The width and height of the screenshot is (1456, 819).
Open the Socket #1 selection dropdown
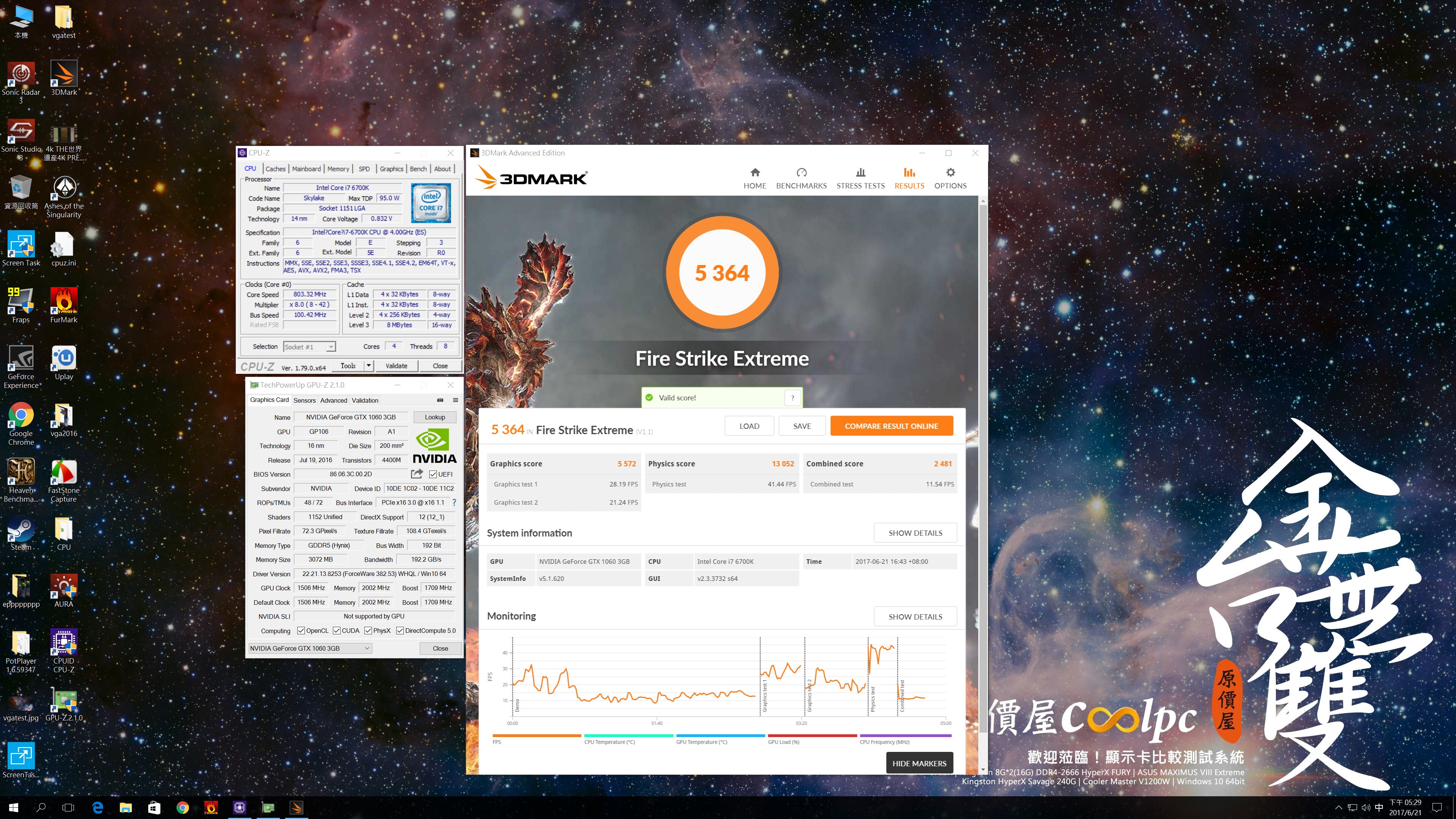[x=309, y=347]
